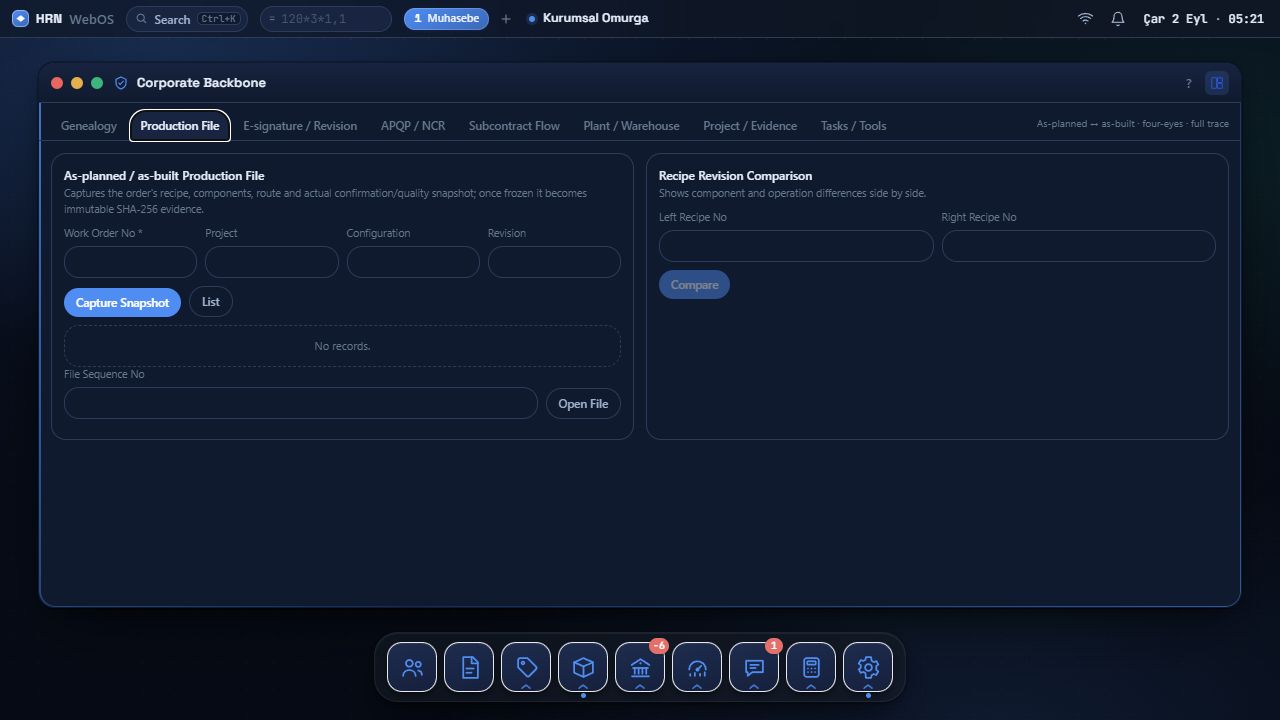This screenshot has width=1280, height=720.
Task: Open the calculator dock icon
Action: point(811,667)
